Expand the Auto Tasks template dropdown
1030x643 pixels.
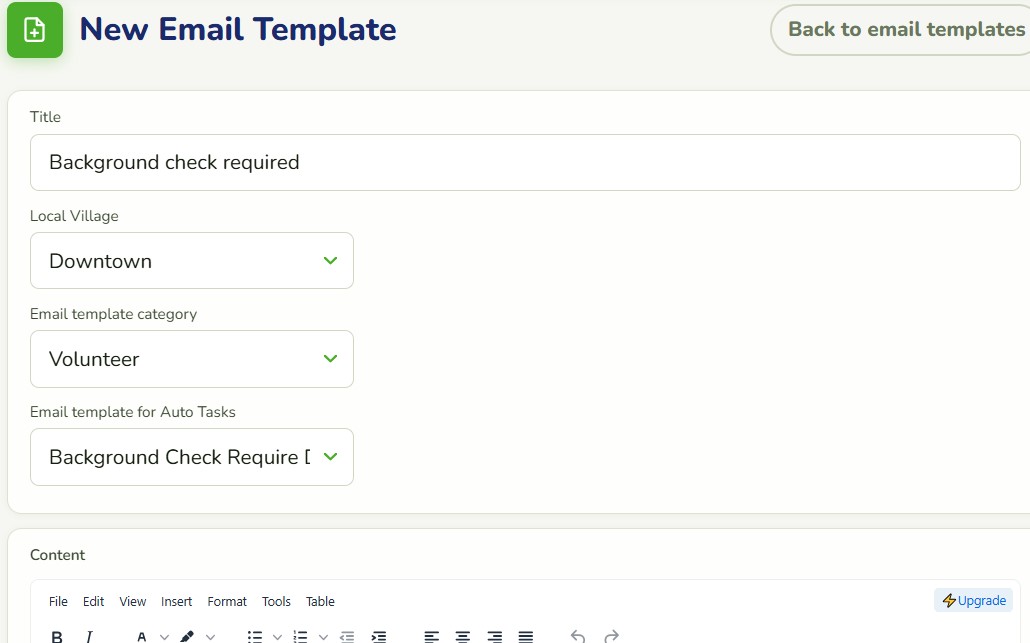192,457
